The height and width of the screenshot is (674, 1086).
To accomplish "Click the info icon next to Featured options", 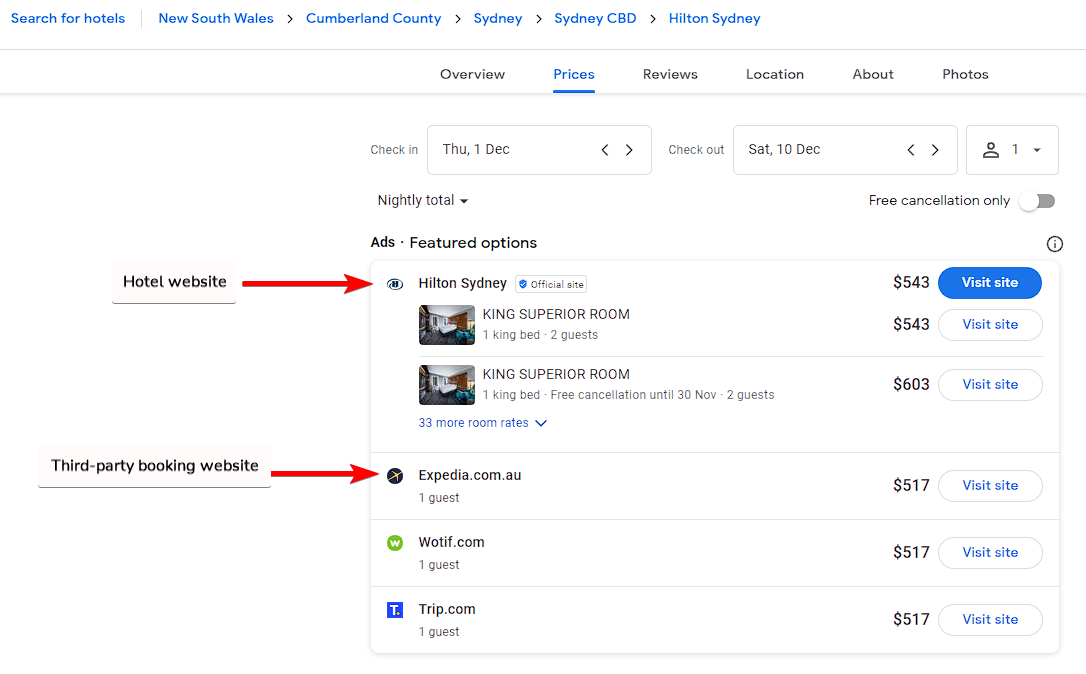I will point(1054,243).
